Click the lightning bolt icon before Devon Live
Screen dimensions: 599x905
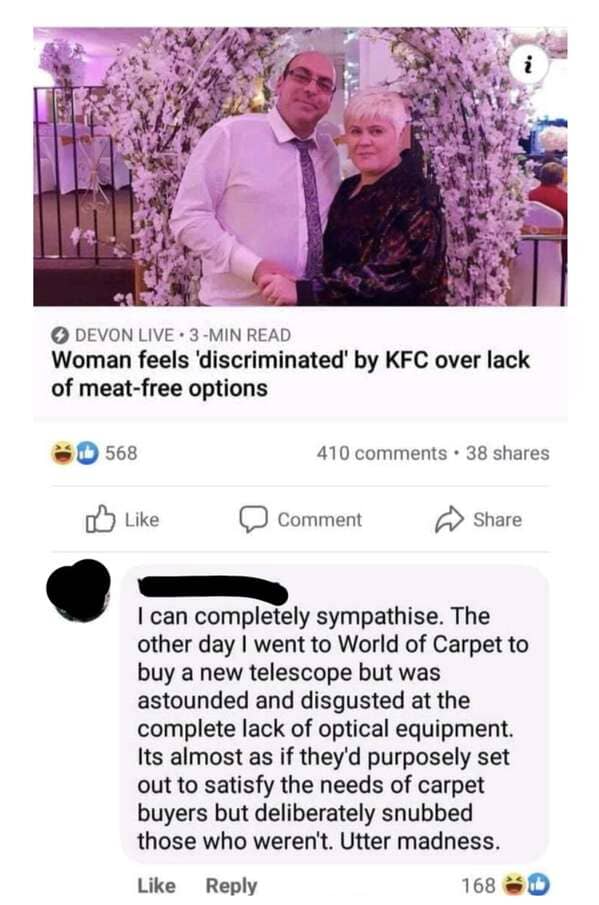59,335
